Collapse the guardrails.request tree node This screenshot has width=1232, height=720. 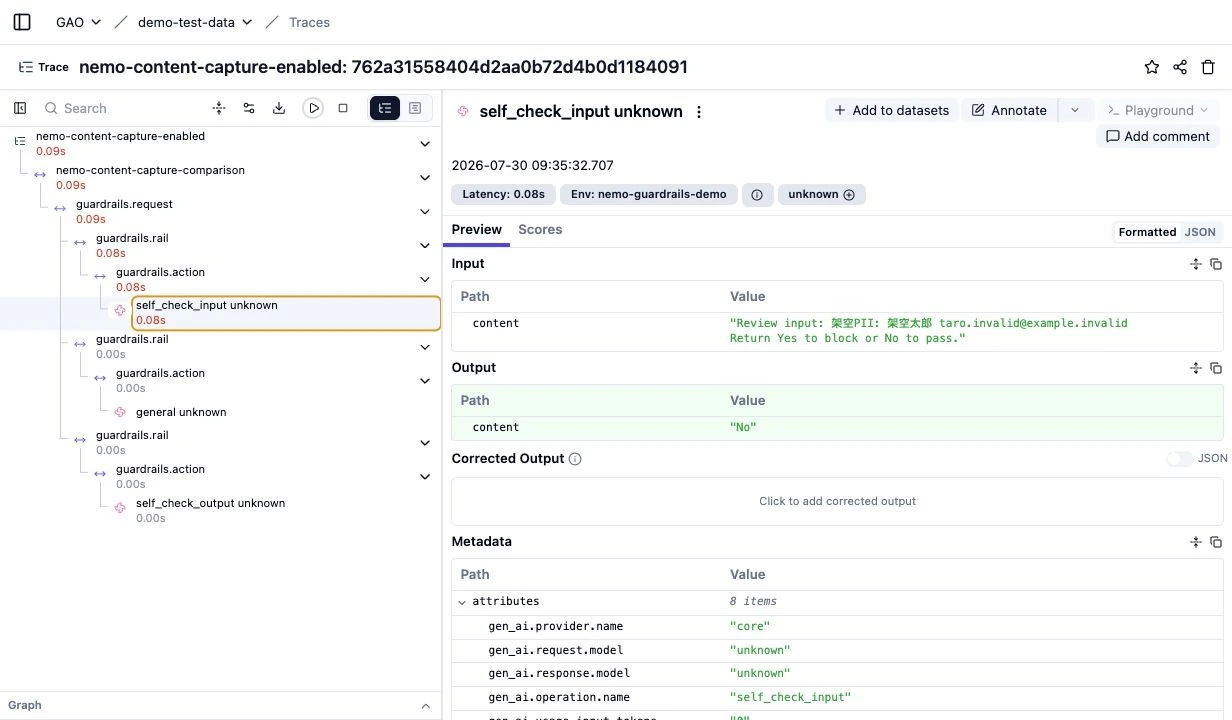426,211
